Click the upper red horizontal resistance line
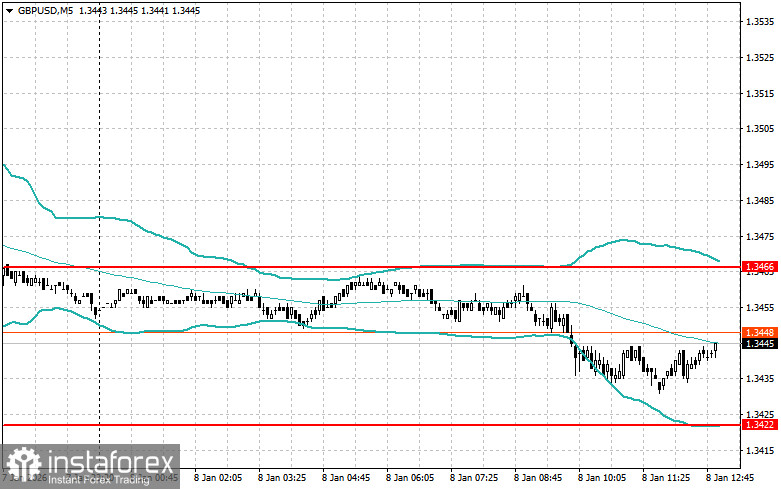781x489 pixels. tap(400, 267)
